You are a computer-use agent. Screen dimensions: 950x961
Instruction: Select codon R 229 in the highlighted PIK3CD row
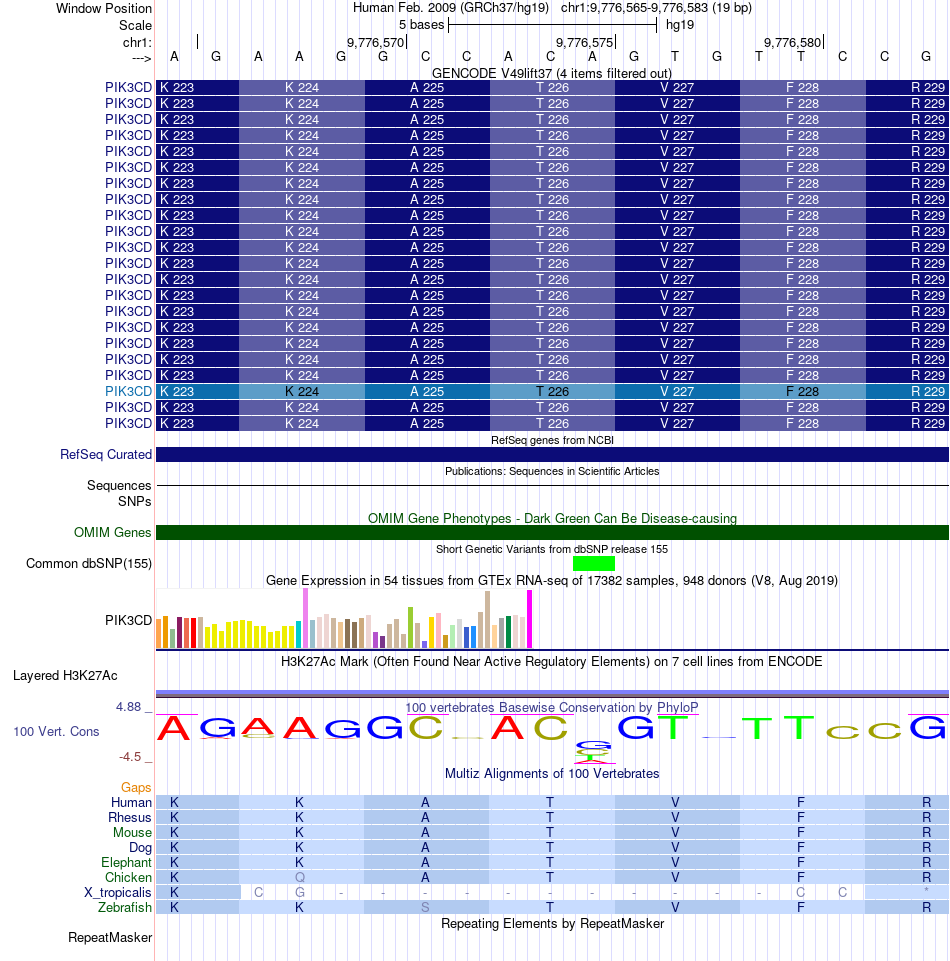(907, 391)
